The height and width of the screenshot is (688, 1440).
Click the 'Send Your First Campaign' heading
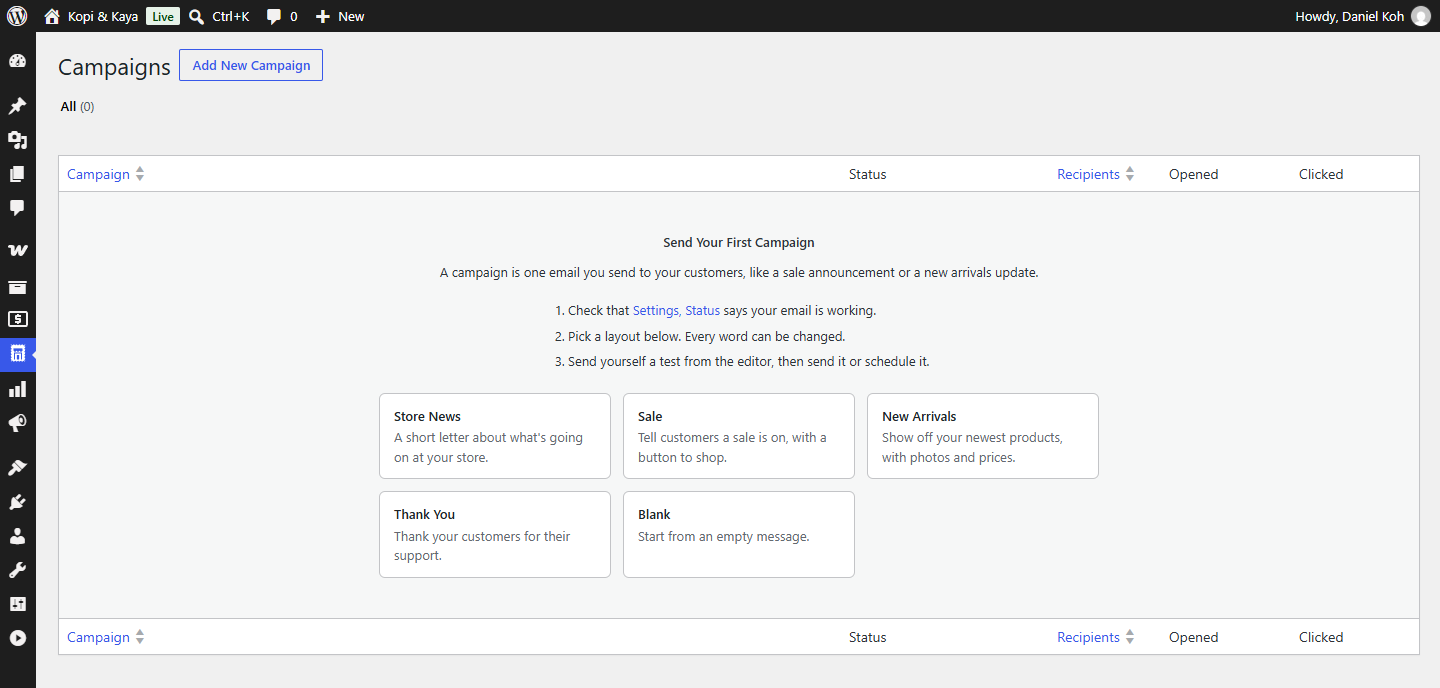[x=739, y=242]
